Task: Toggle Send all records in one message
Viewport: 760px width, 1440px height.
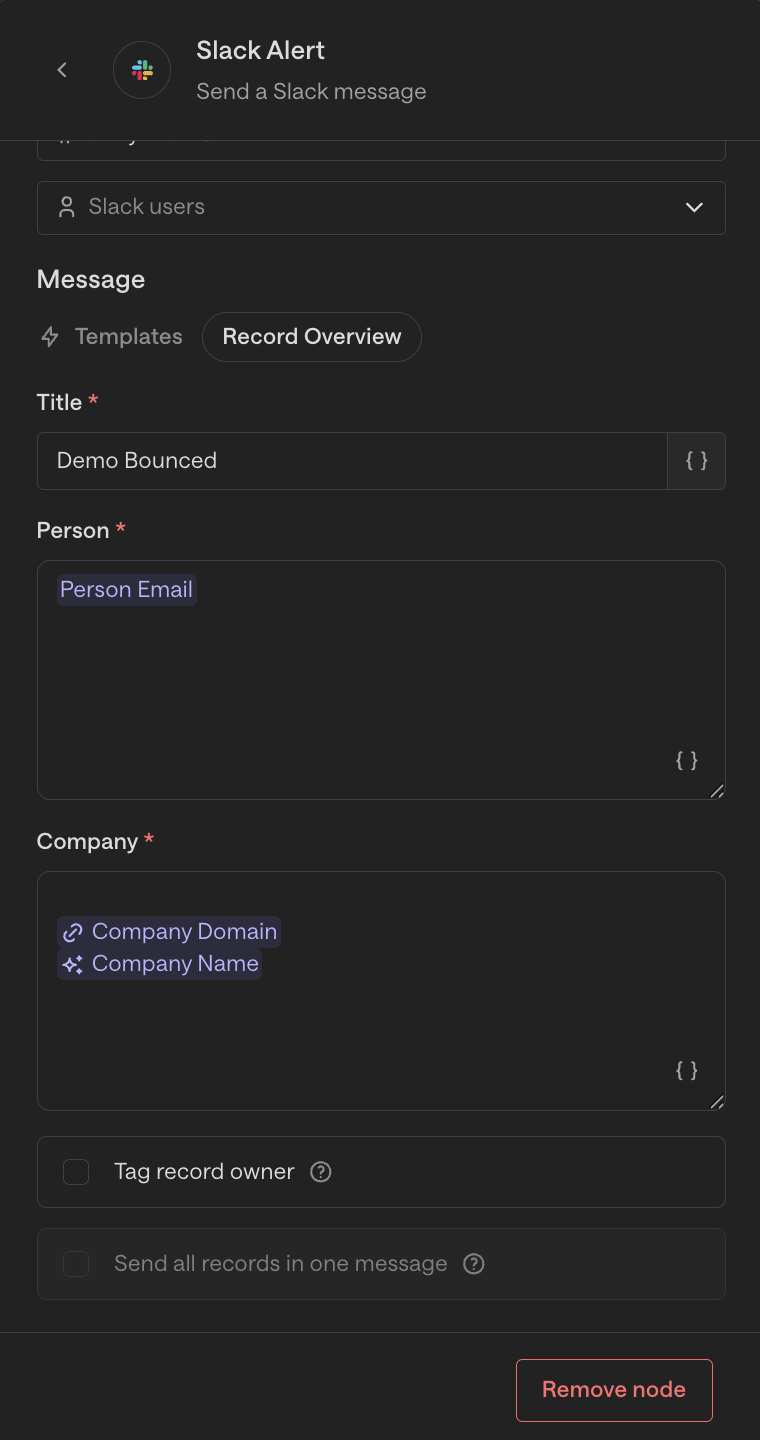Action: click(x=76, y=1264)
